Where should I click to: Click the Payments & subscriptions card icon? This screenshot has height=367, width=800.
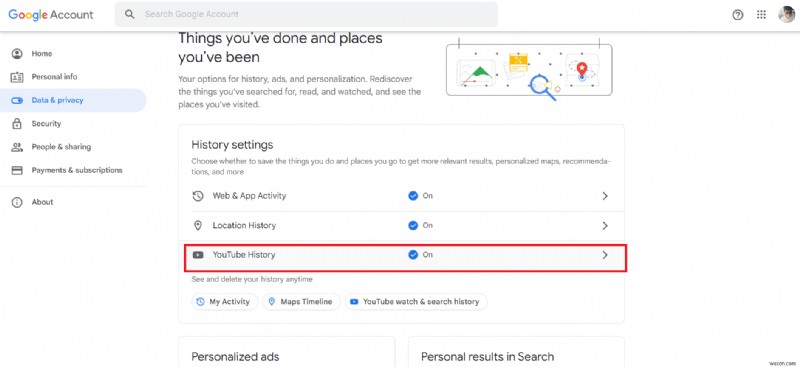coord(17,170)
